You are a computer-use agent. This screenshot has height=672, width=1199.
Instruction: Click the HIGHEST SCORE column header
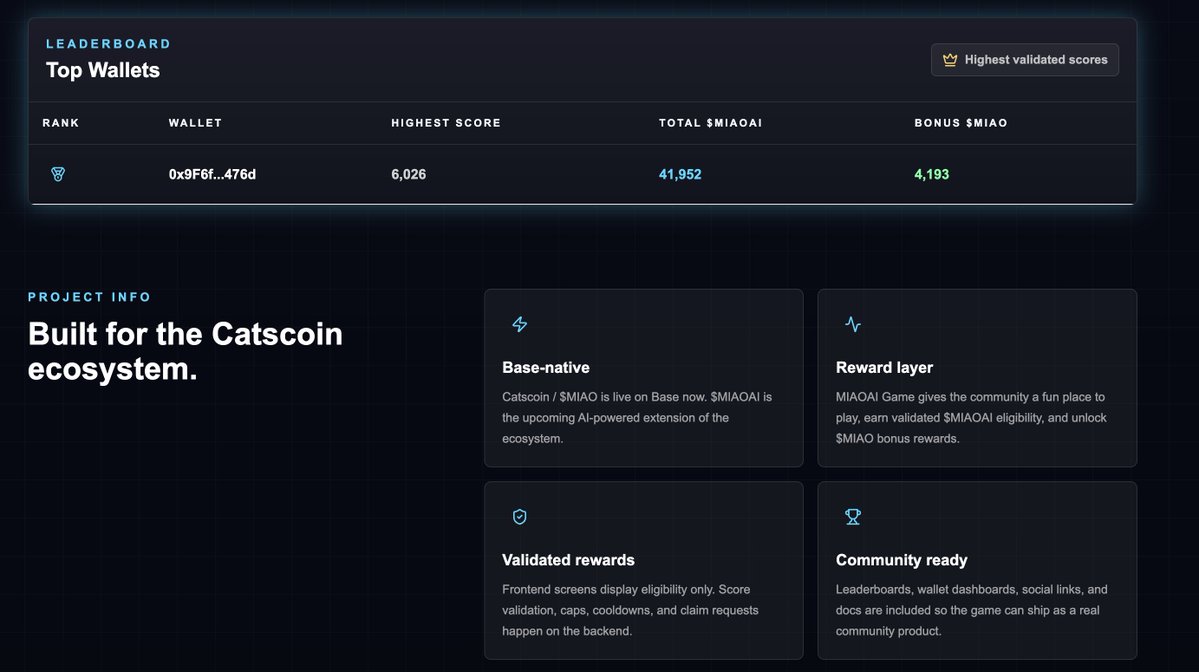446,123
